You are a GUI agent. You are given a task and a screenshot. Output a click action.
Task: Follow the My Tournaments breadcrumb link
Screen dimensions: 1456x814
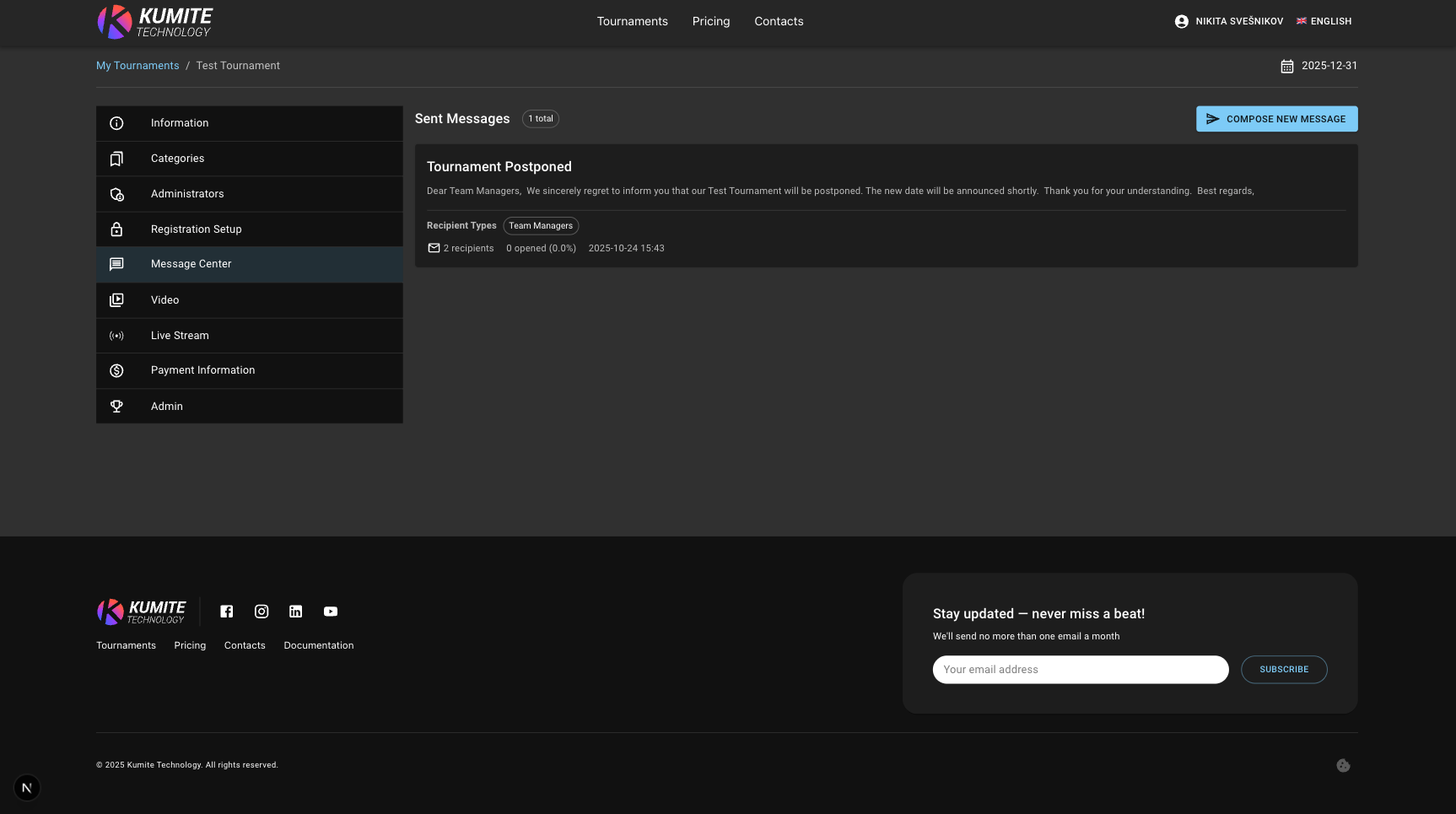(138, 66)
